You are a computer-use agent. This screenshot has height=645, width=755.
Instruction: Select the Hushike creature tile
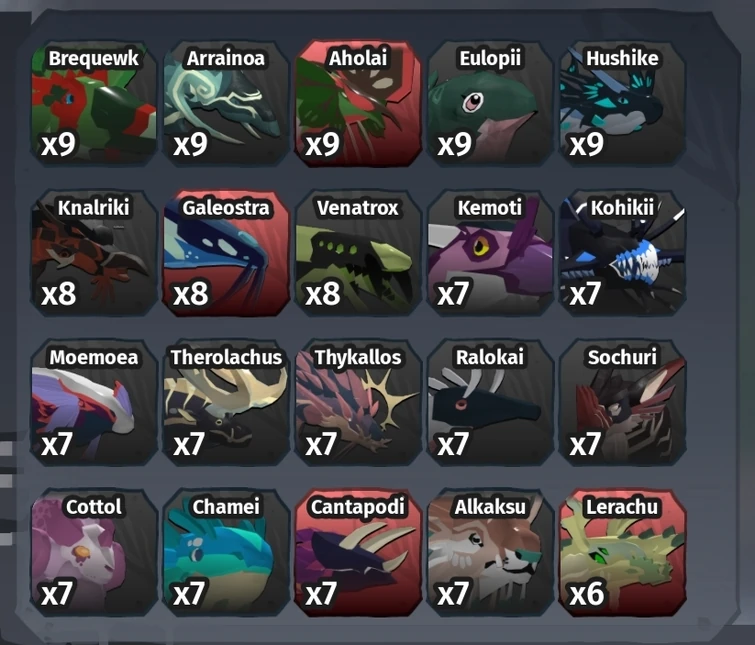[x=623, y=103]
